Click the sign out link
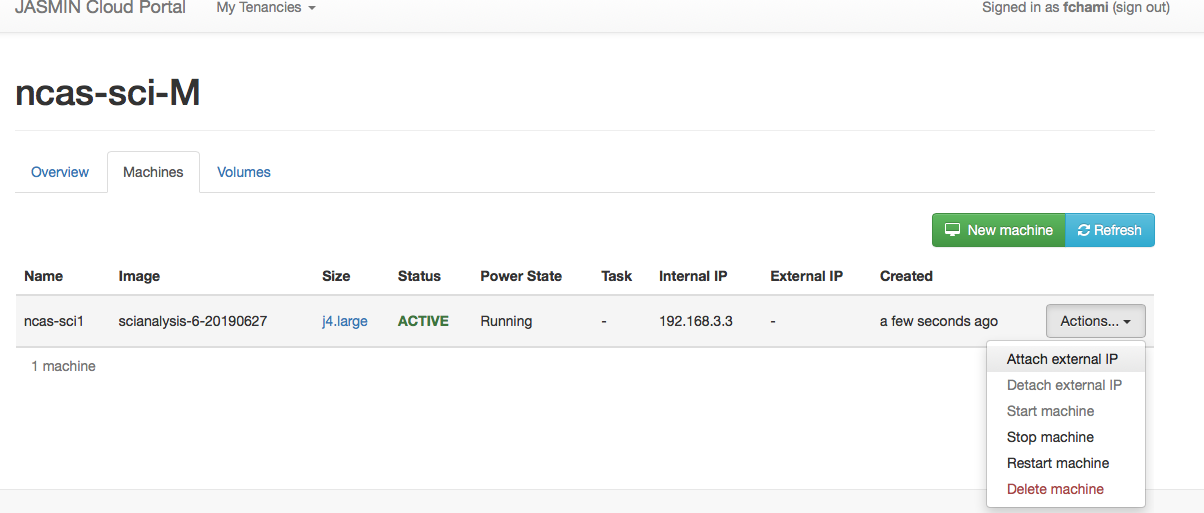Screen dimensions: 1204x513 pyautogui.click(x=1141, y=7)
